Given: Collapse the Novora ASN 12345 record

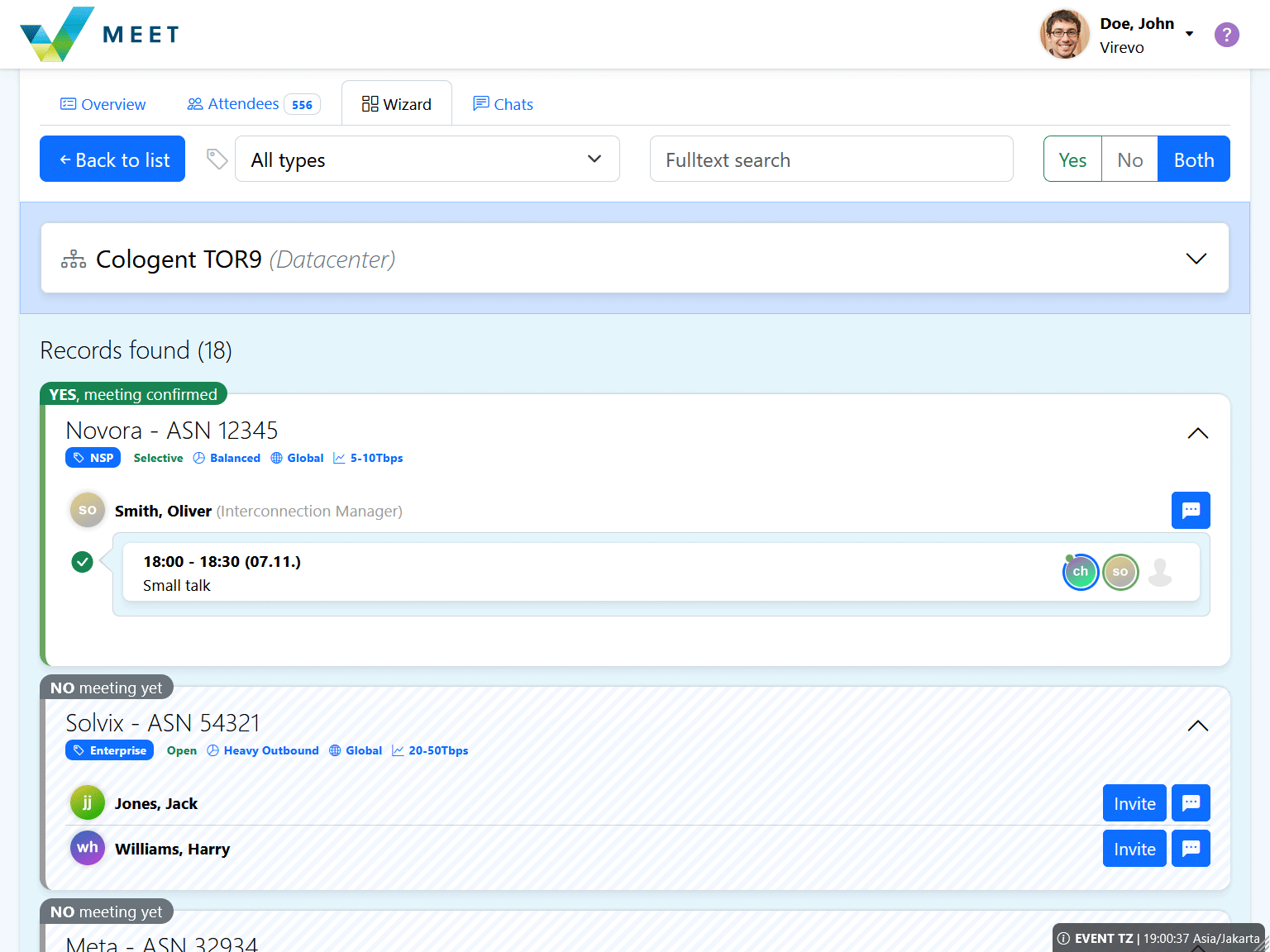Looking at the screenshot, I should (x=1197, y=433).
